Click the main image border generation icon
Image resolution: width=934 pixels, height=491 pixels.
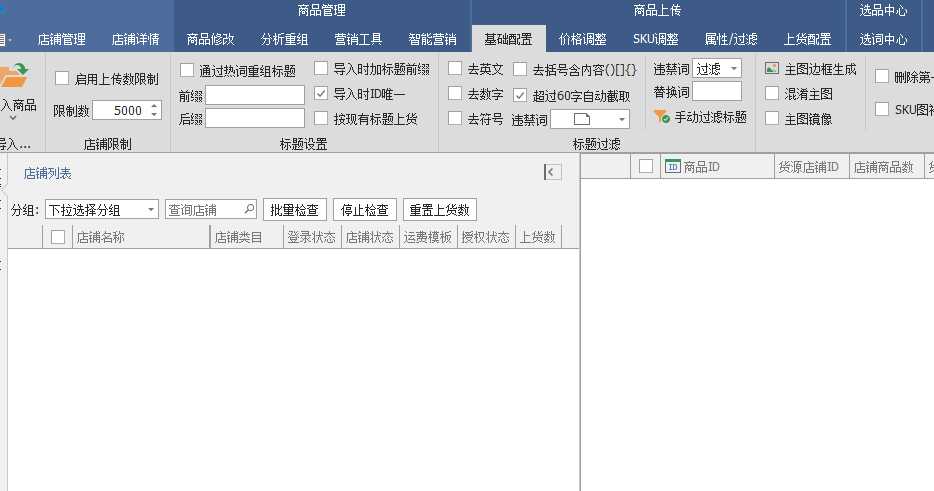(x=772, y=69)
